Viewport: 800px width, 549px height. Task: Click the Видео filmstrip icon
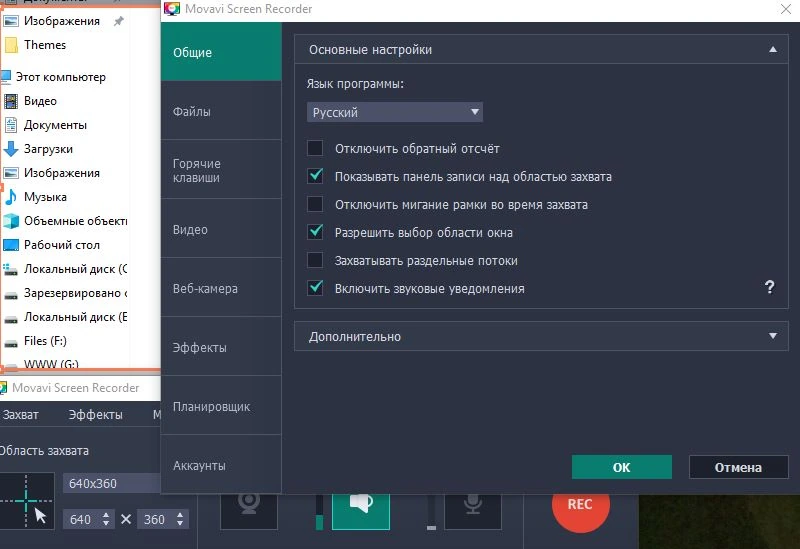pyautogui.click(x=11, y=101)
